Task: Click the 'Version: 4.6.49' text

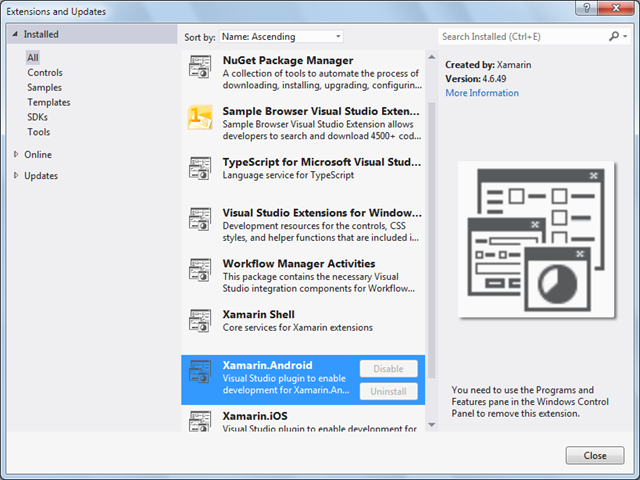Action: 476,78
